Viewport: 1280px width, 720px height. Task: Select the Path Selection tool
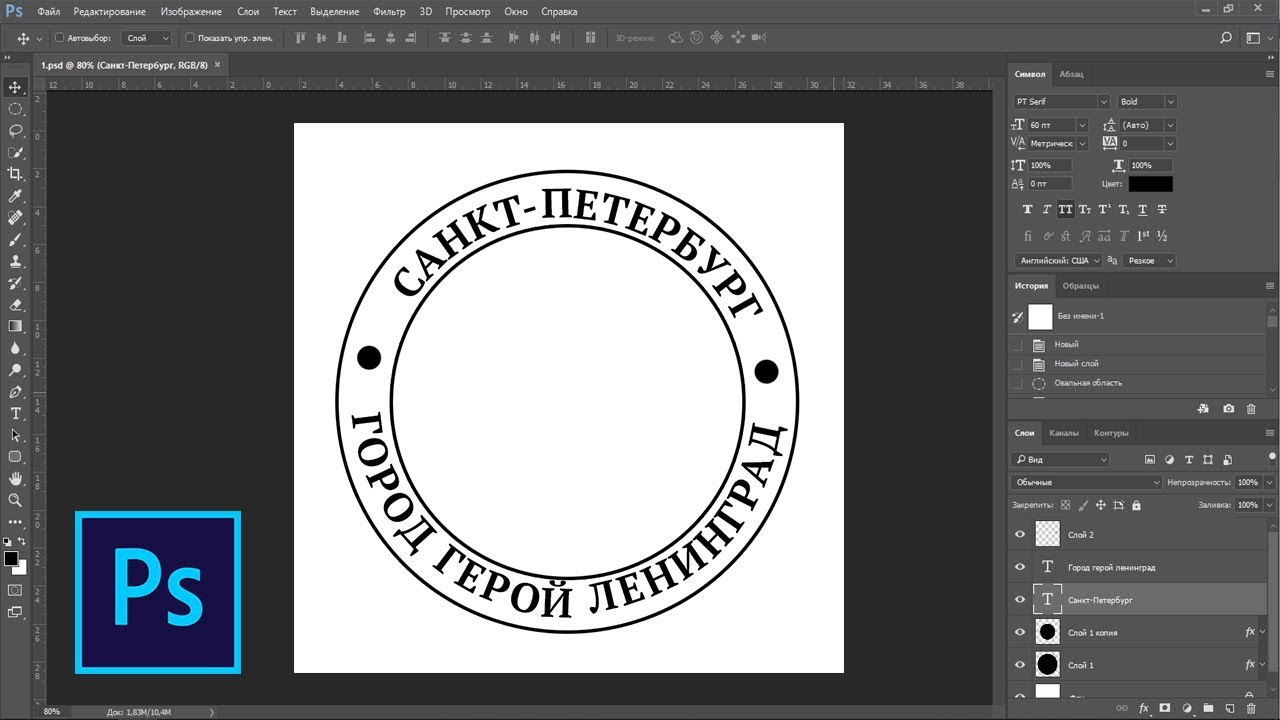(x=15, y=436)
